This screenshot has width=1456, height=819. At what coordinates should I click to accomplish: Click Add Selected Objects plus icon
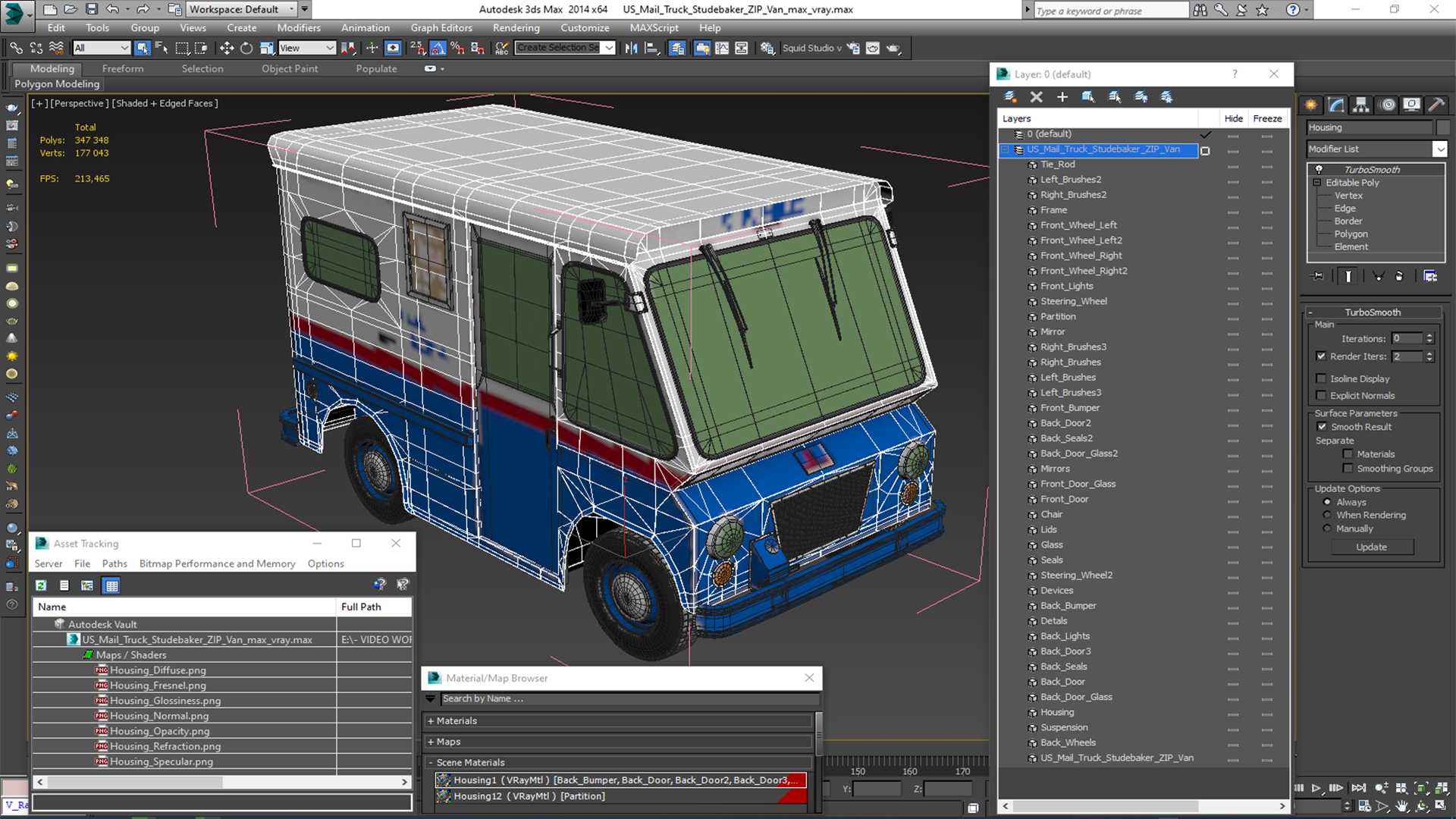[1062, 97]
